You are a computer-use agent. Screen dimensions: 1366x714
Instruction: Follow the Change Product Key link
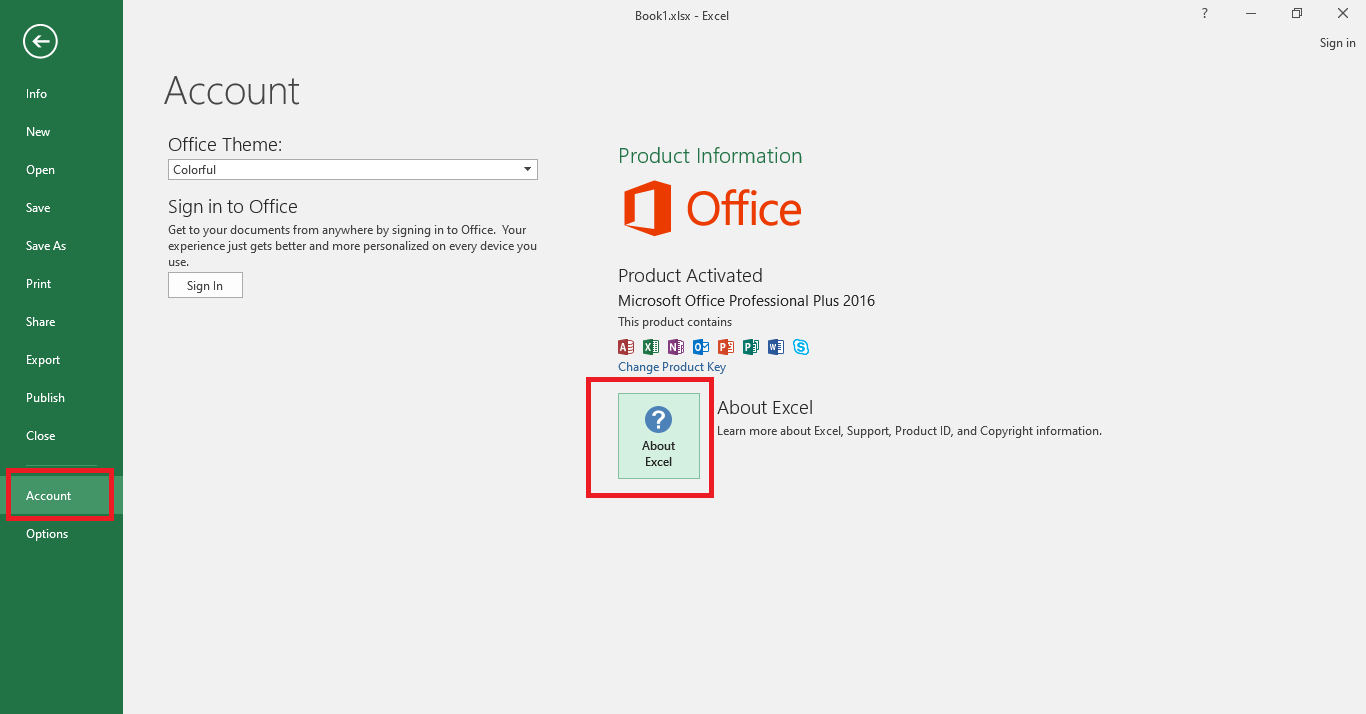point(672,367)
